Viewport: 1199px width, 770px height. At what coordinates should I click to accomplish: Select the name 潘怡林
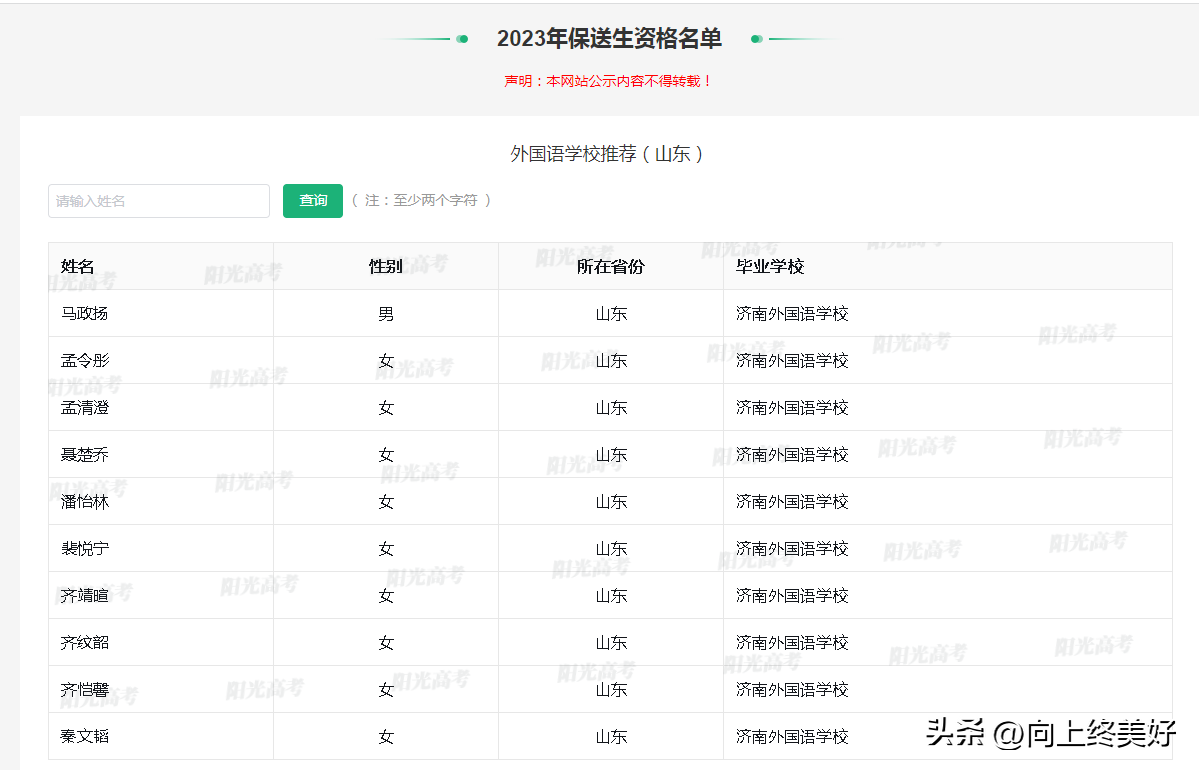(85, 502)
